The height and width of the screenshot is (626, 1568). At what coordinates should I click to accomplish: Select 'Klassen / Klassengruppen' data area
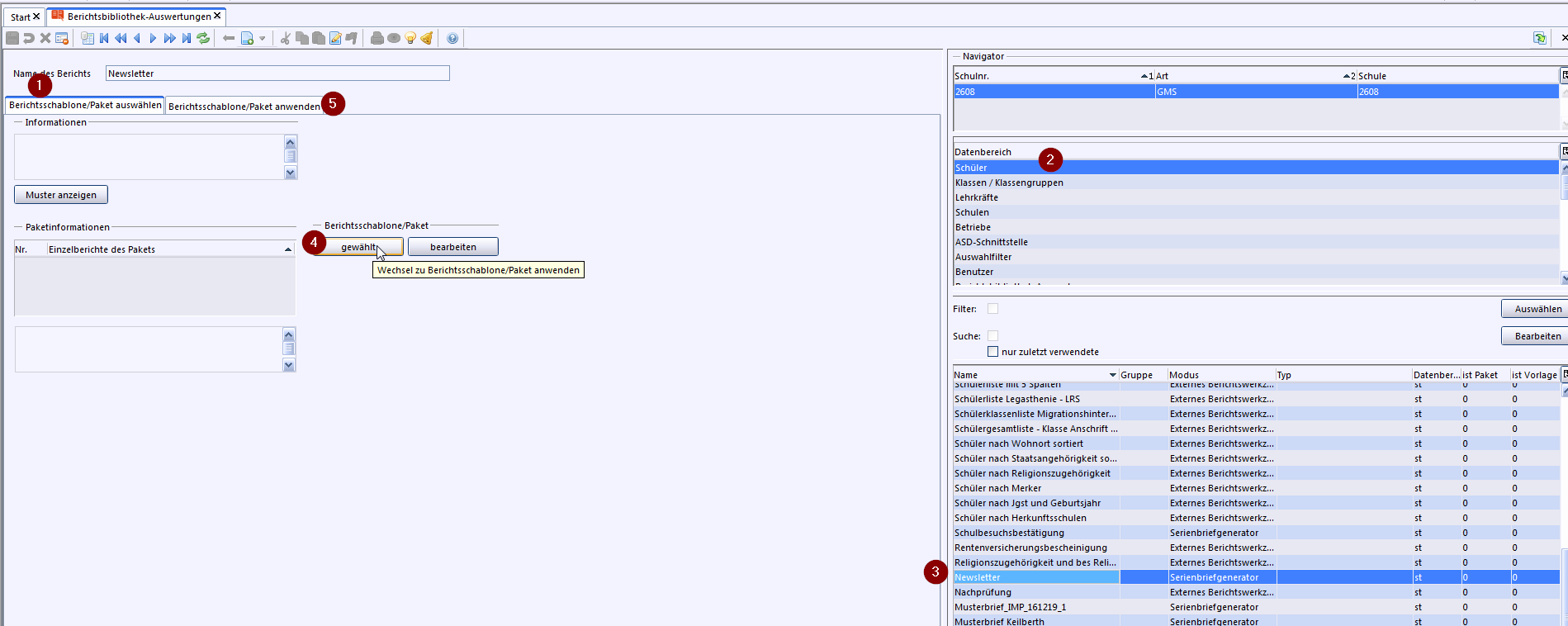tap(1256, 183)
